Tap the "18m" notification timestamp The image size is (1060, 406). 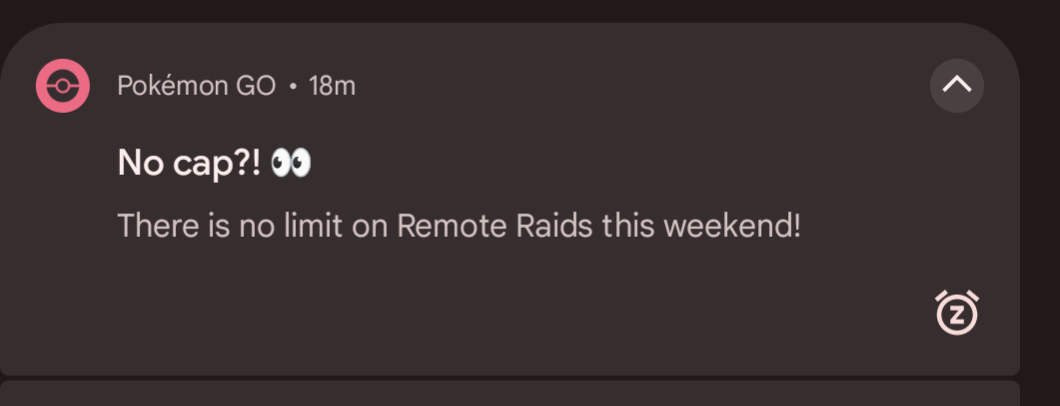point(332,86)
